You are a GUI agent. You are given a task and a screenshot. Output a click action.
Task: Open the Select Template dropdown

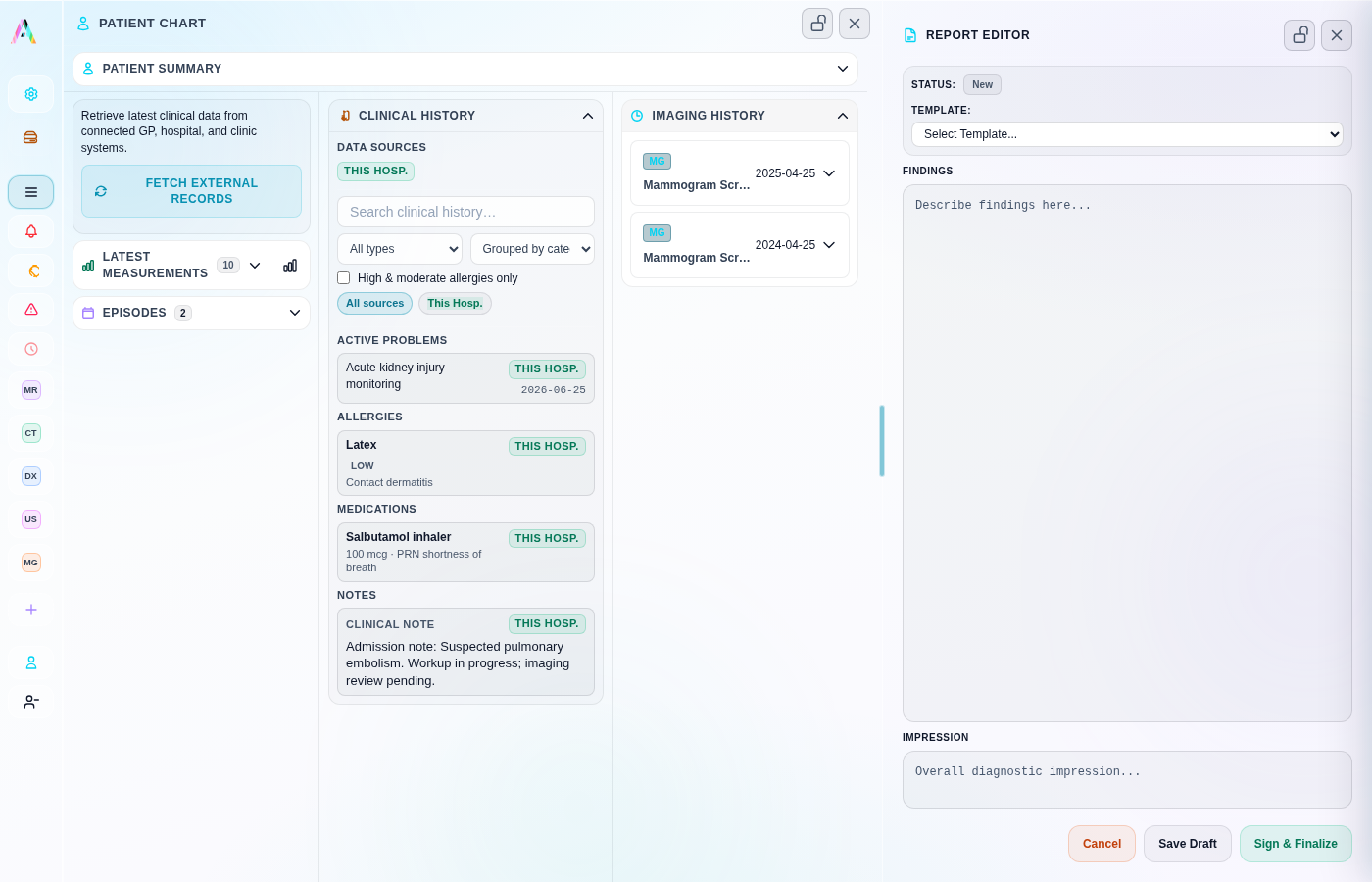[x=1127, y=134]
